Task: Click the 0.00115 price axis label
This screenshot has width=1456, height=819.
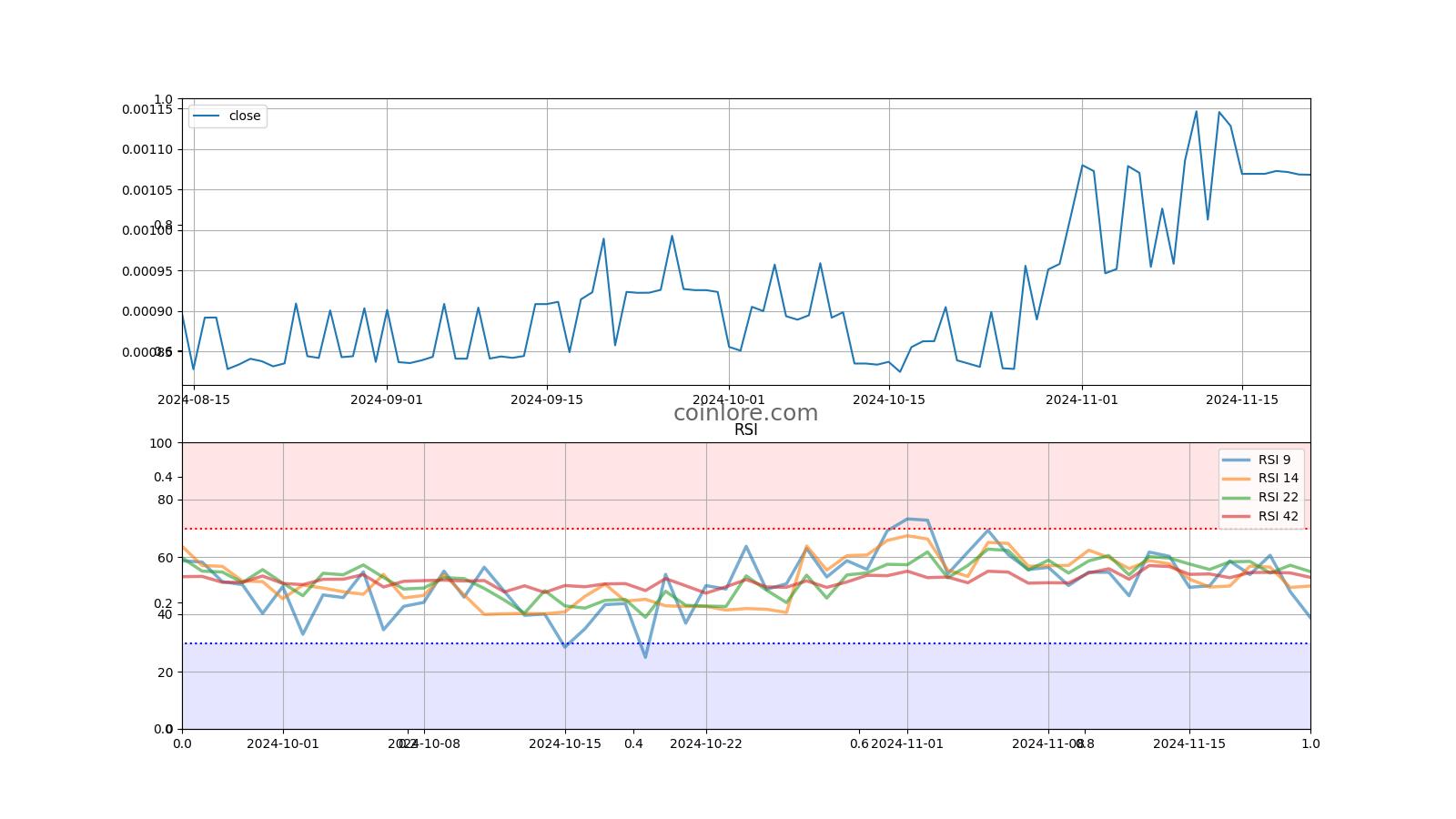Action: point(147,109)
